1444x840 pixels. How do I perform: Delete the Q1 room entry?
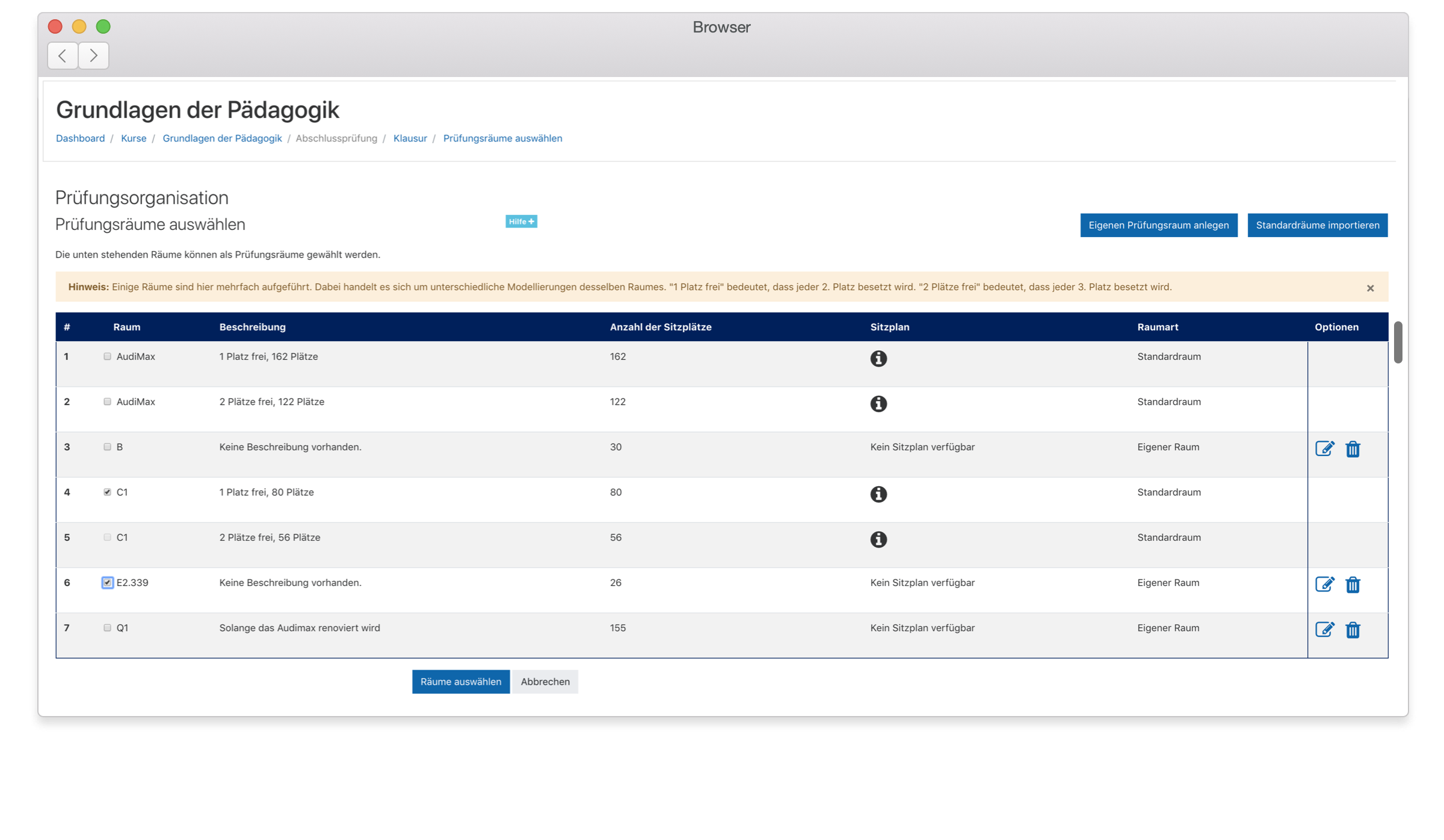tap(1353, 629)
